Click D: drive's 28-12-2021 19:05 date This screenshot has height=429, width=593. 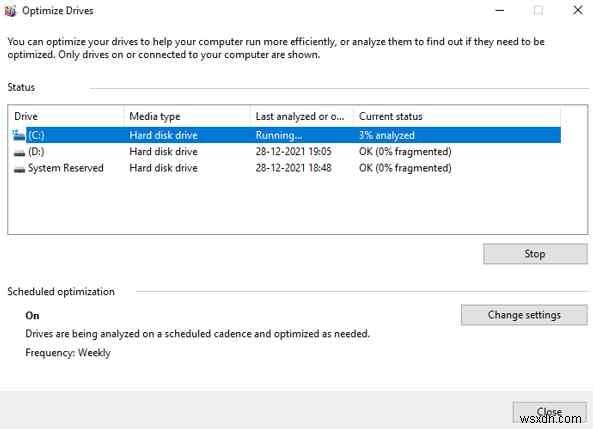point(293,152)
